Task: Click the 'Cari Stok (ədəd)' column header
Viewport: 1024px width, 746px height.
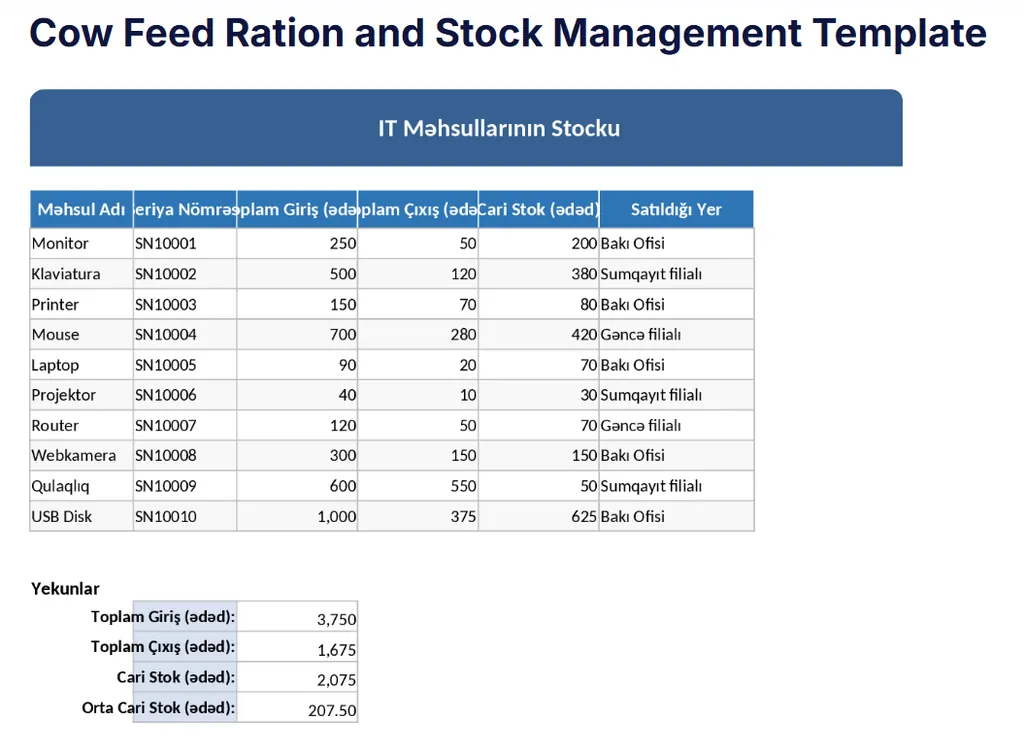Action: pyautogui.click(x=538, y=209)
